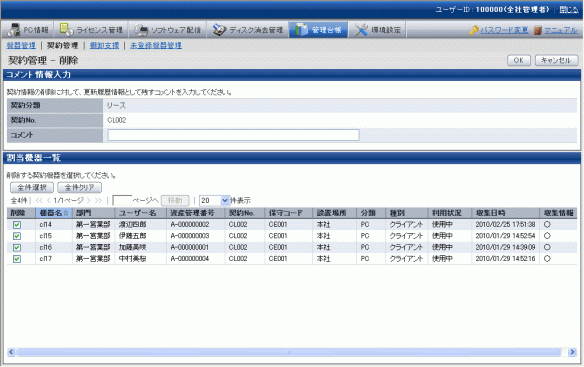Click the 収集情報 circle for 伊藤五郎 row
The width and height of the screenshot is (584, 367).
point(547,235)
